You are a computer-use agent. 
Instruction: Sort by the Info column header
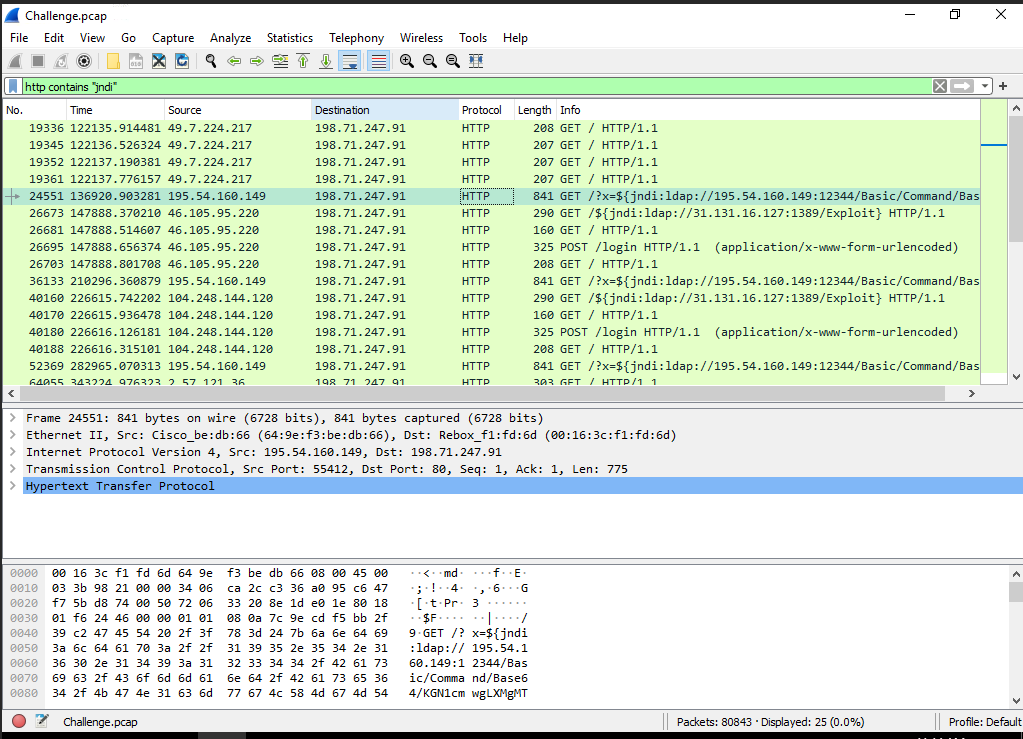pyautogui.click(x=768, y=110)
